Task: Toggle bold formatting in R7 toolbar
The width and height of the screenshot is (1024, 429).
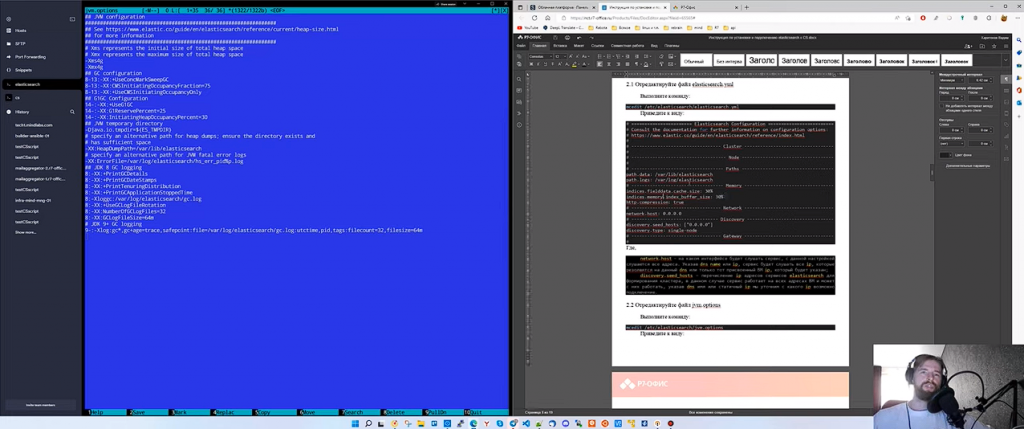Action: [531, 64]
